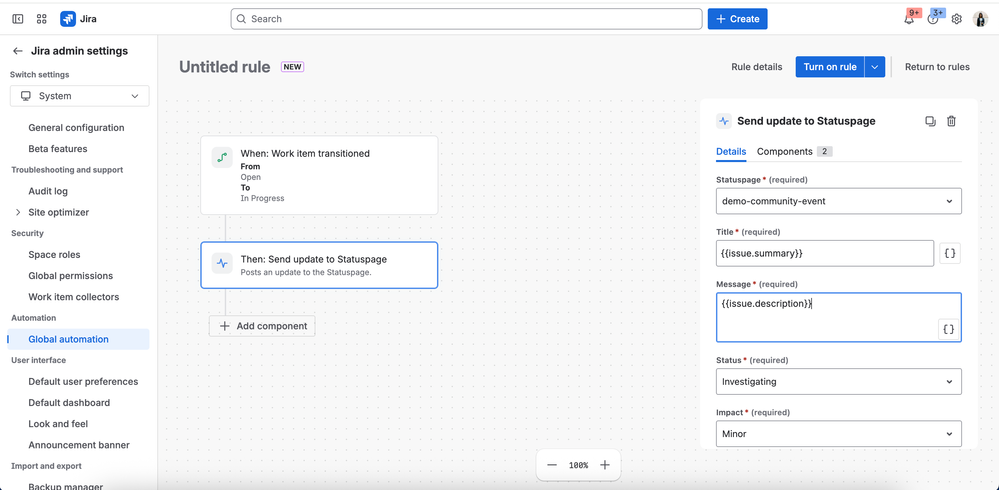
Task: Zoom in canvas with plus icon
Action: point(605,465)
